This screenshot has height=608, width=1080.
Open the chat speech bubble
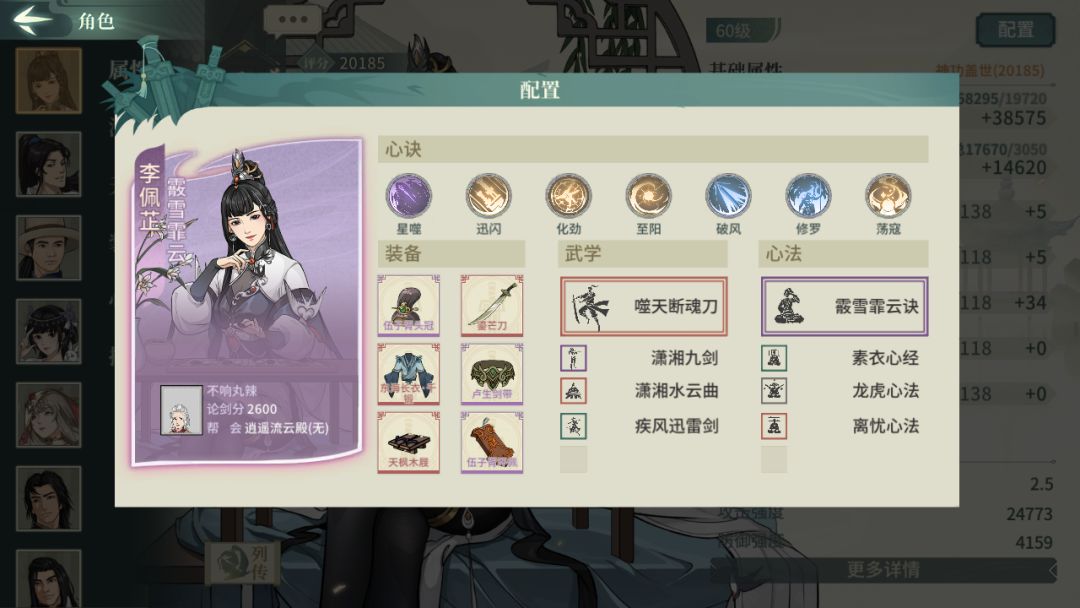pos(293,21)
